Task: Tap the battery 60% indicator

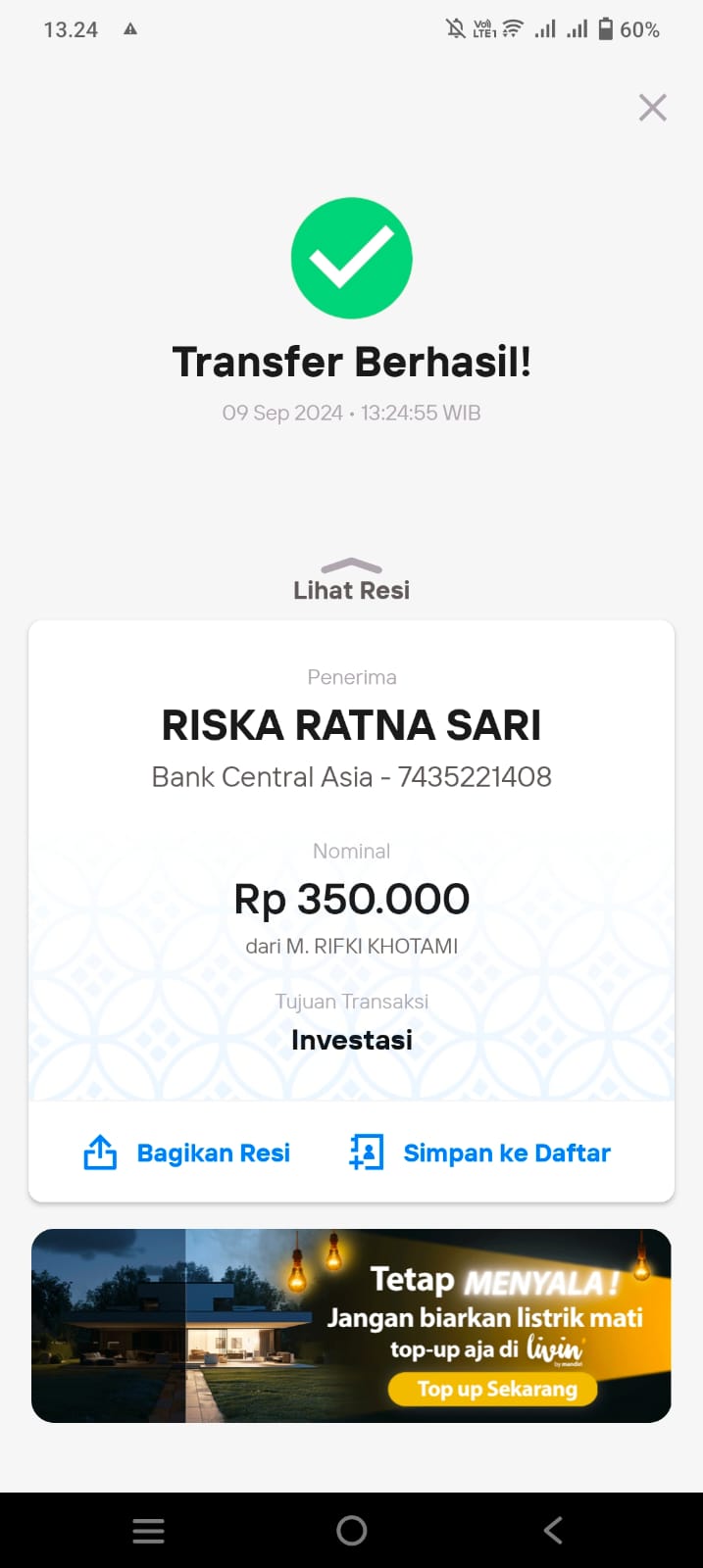Action: (x=628, y=29)
